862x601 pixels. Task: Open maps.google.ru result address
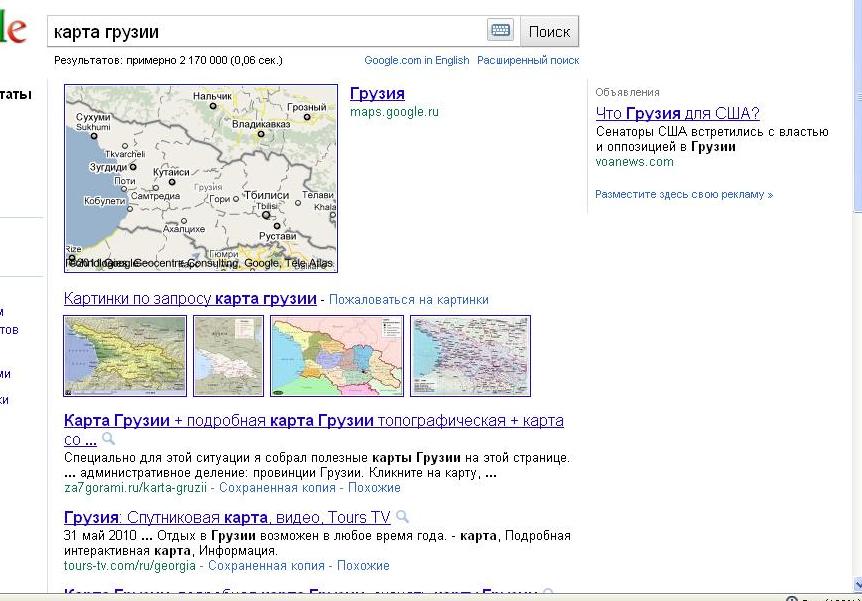(x=394, y=112)
